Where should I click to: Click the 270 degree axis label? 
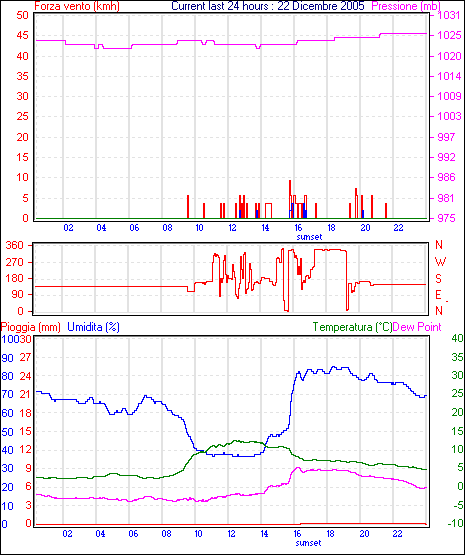(x=15, y=262)
